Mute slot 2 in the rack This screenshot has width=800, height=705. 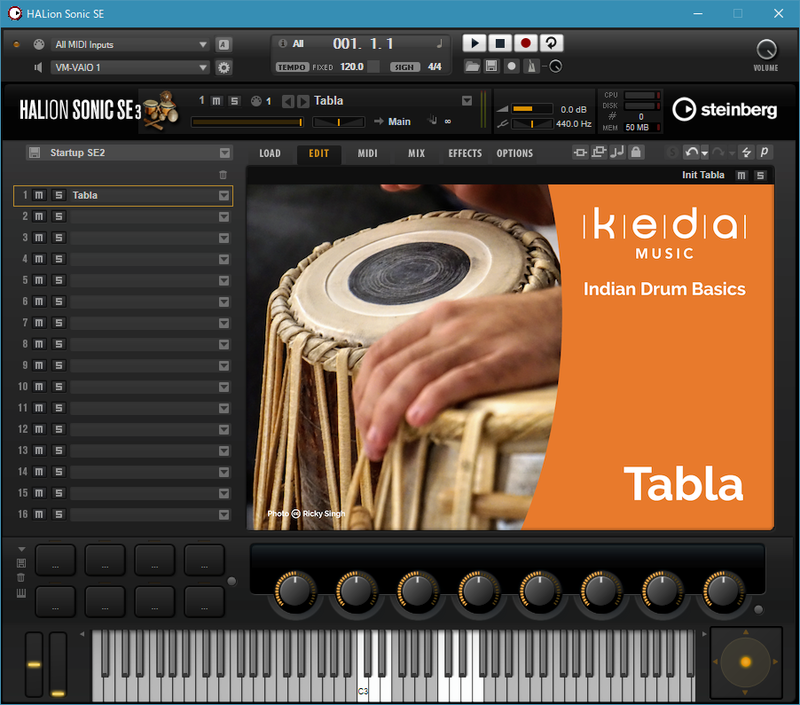click(39, 217)
